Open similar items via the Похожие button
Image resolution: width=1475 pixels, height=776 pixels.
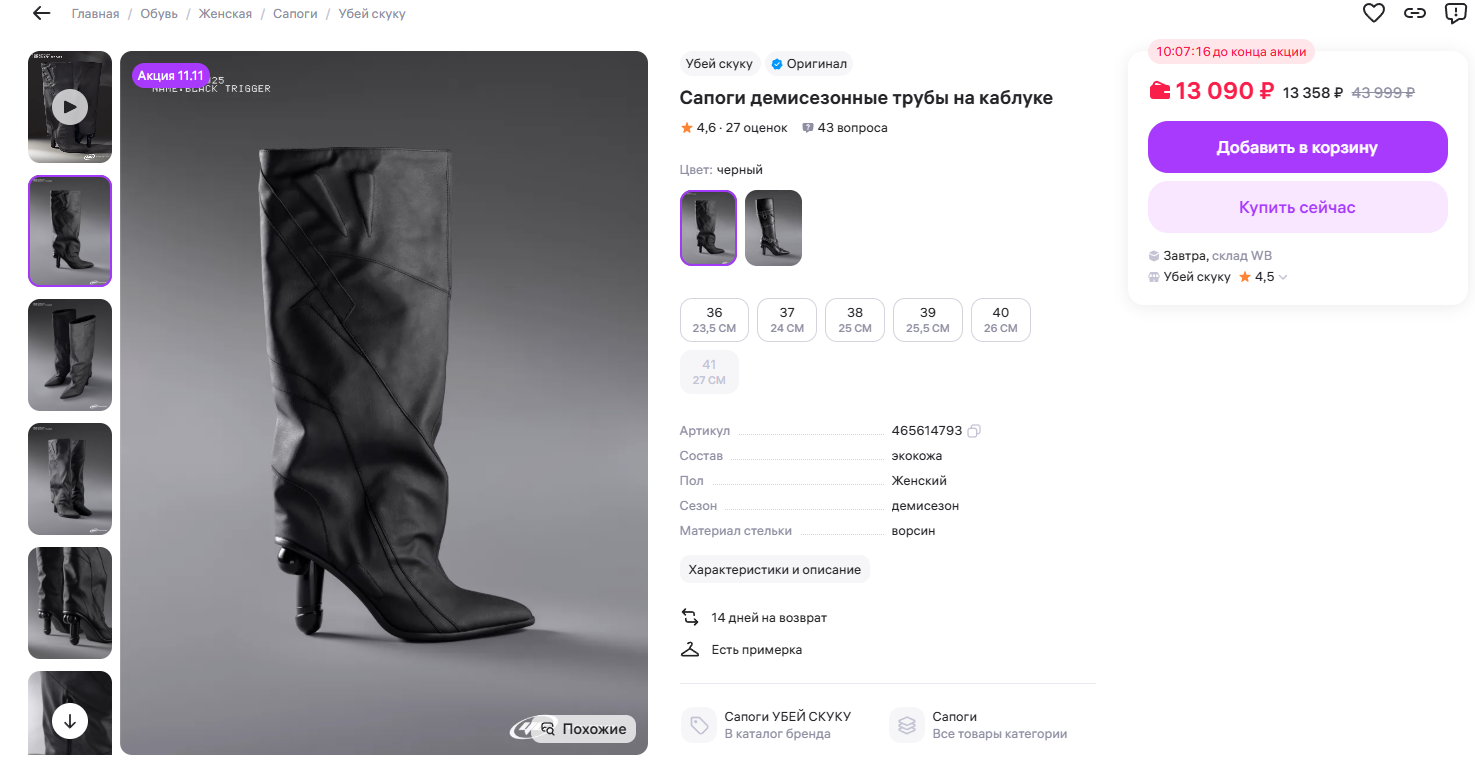click(584, 729)
